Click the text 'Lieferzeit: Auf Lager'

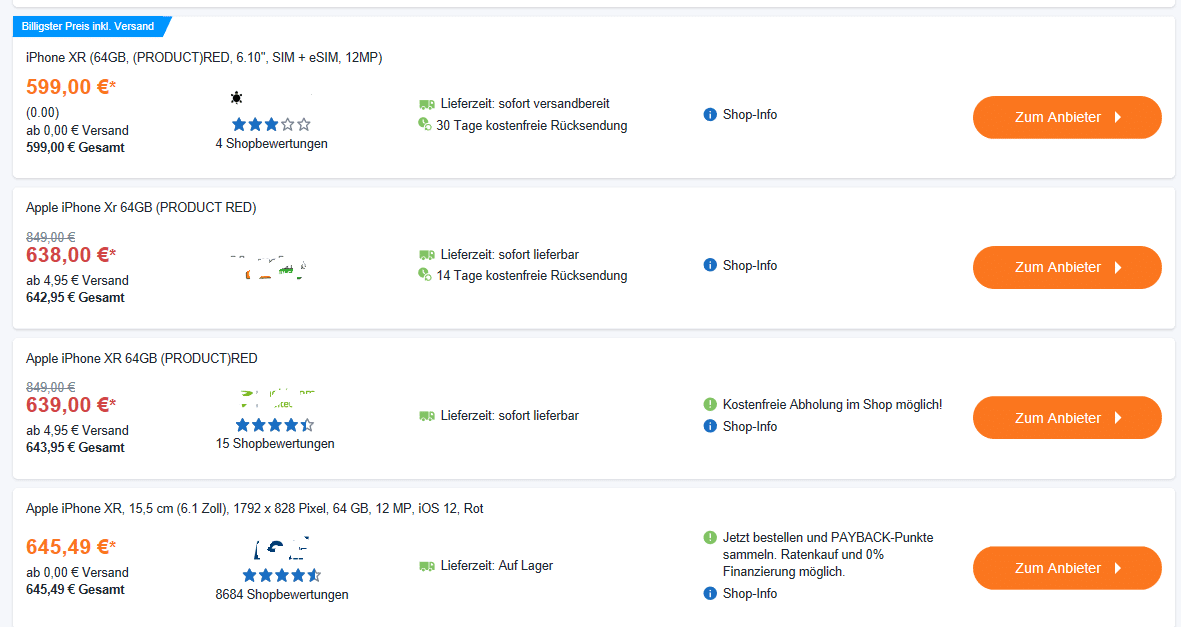click(496, 566)
